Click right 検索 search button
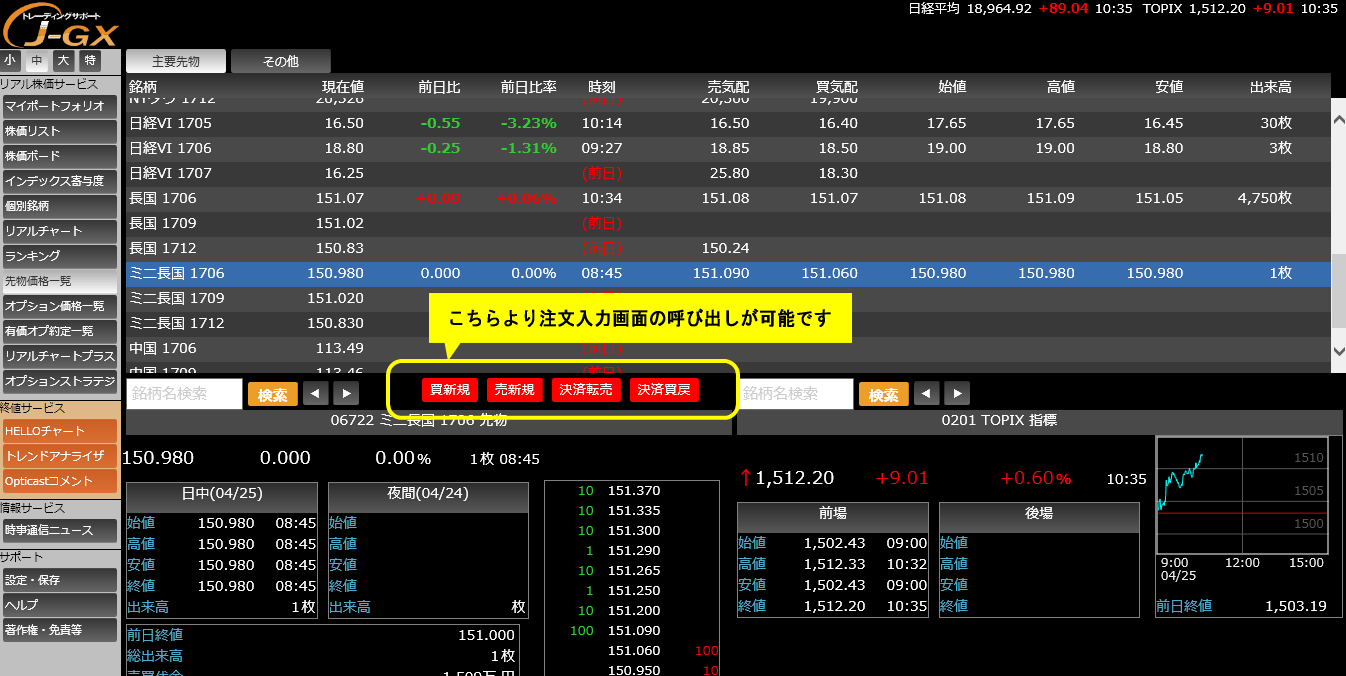The width and height of the screenshot is (1346, 676). tap(884, 395)
